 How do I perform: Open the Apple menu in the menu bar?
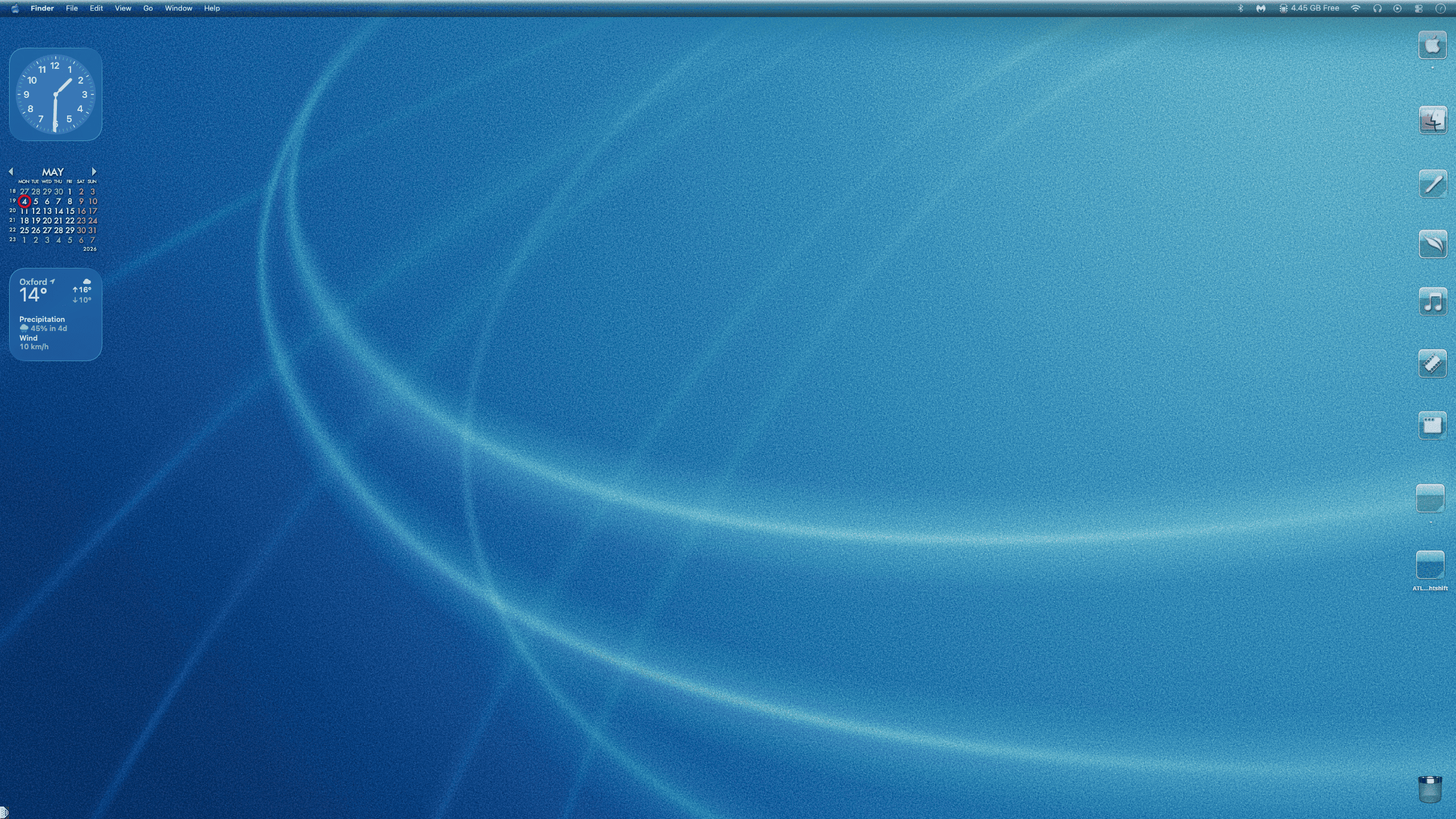coord(15,9)
